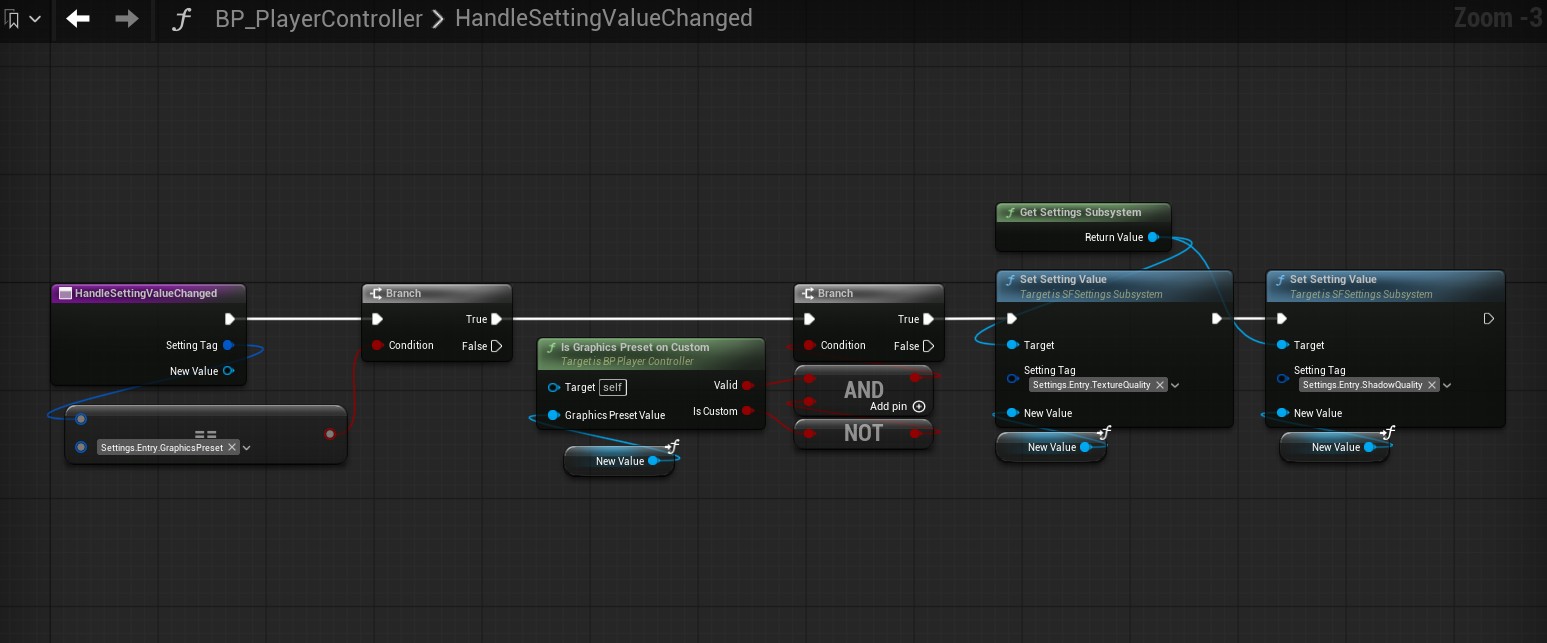Click Target pin on ShadowQuality Set Setting Value node
1547x643 pixels.
pos(1282,345)
